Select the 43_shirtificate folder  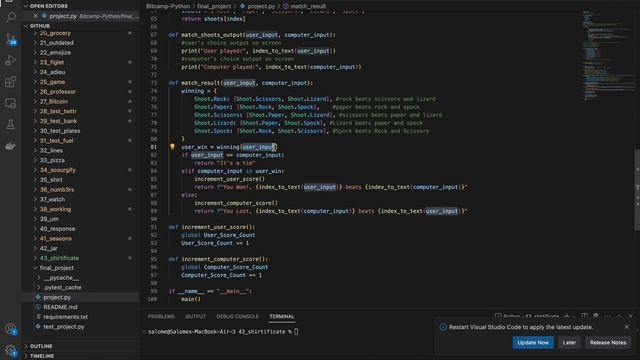(x=60, y=258)
